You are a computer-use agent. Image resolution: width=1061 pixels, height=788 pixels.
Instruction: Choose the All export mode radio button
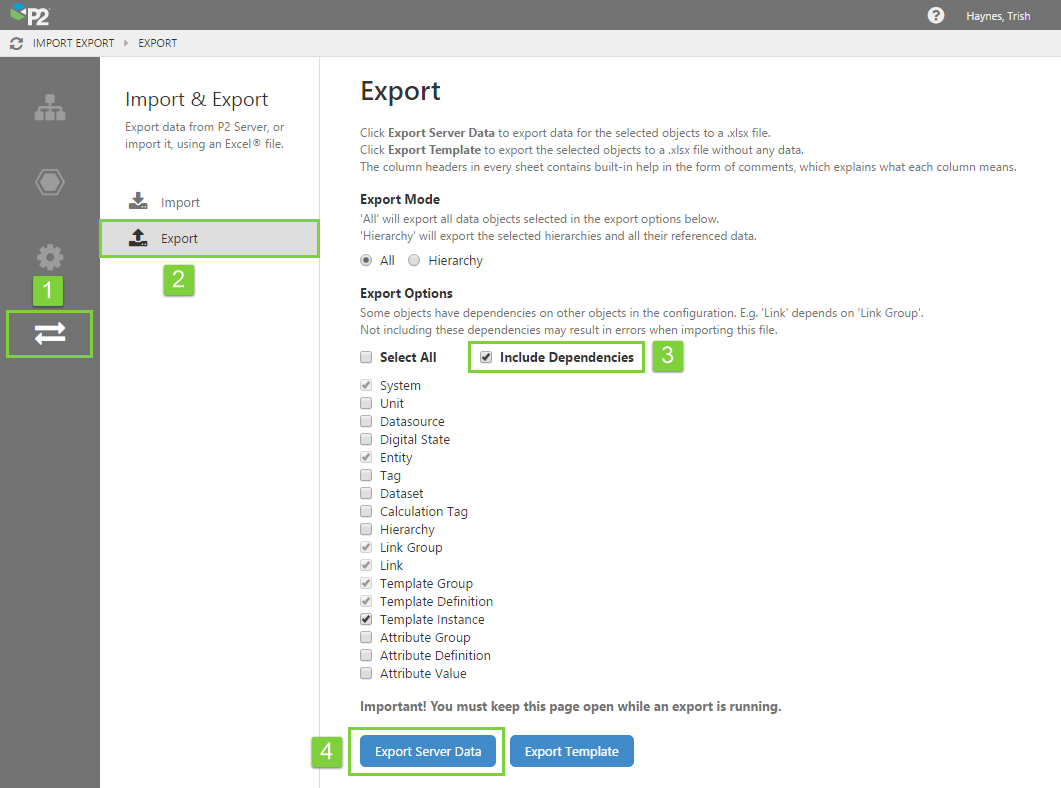366,261
